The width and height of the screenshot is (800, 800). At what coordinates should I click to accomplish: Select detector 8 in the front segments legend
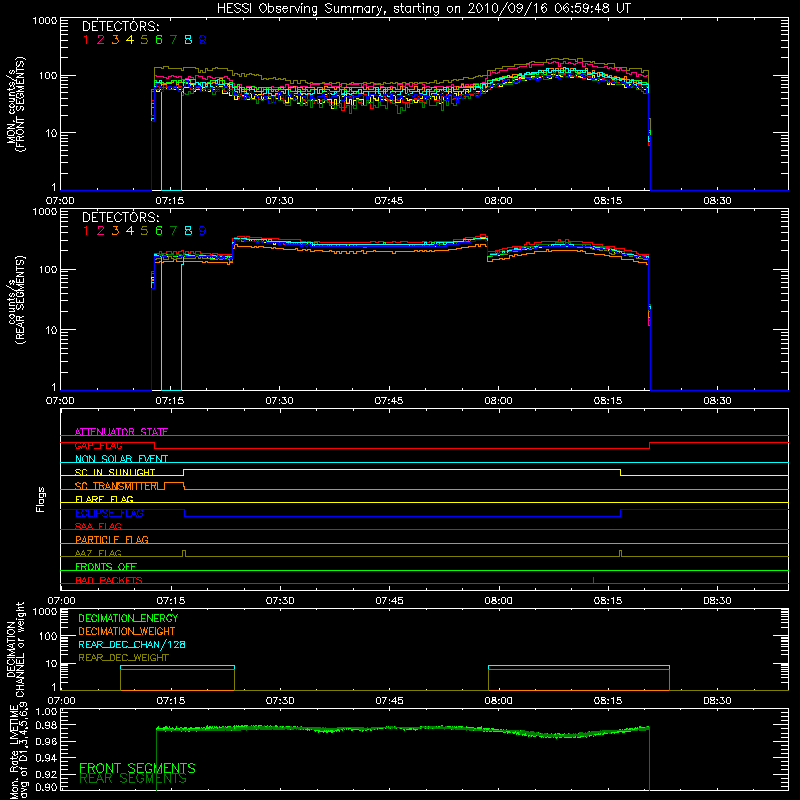tap(188, 40)
